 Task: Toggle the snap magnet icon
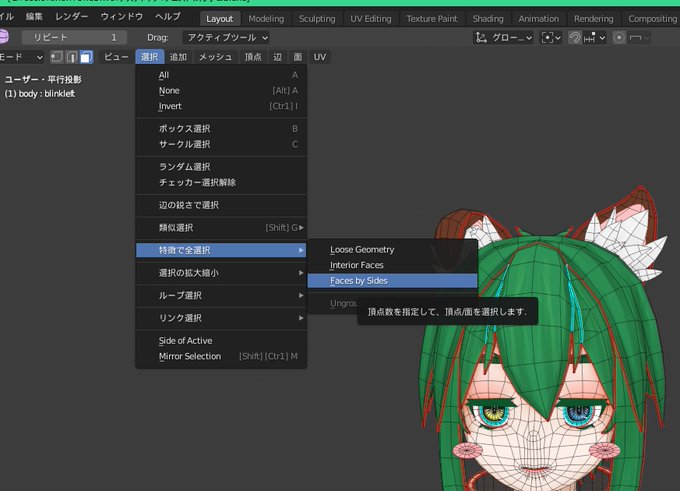point(575,38)
